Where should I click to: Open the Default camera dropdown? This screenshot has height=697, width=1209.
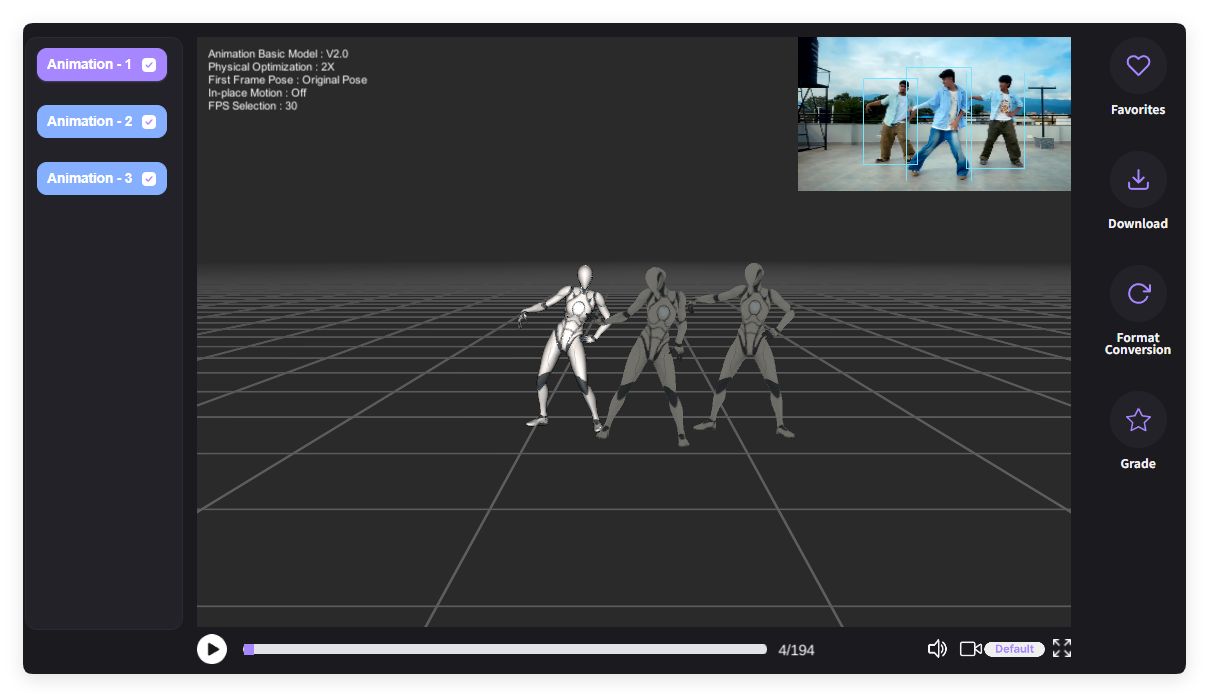click(x=1014, y=649)
